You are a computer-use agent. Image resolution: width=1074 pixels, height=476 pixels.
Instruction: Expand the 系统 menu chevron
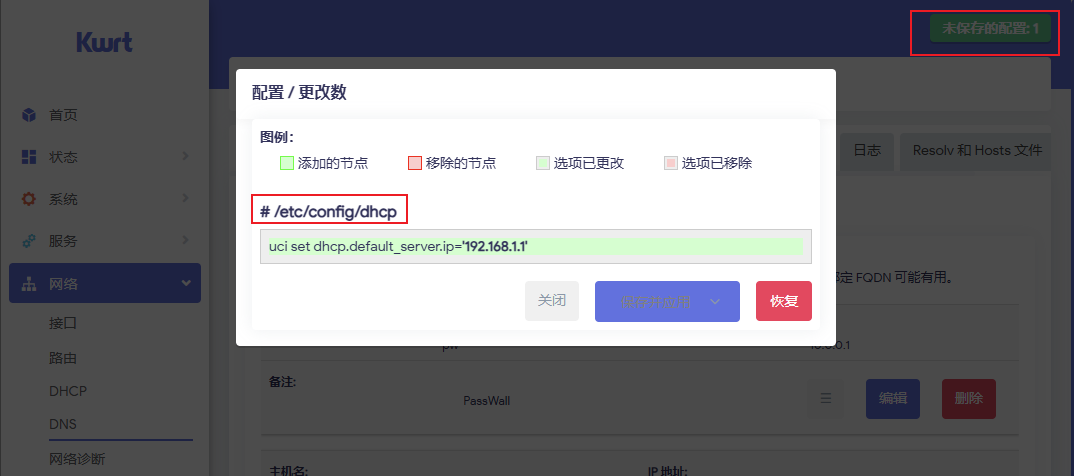pyautogui.click(x=185, y=199)
